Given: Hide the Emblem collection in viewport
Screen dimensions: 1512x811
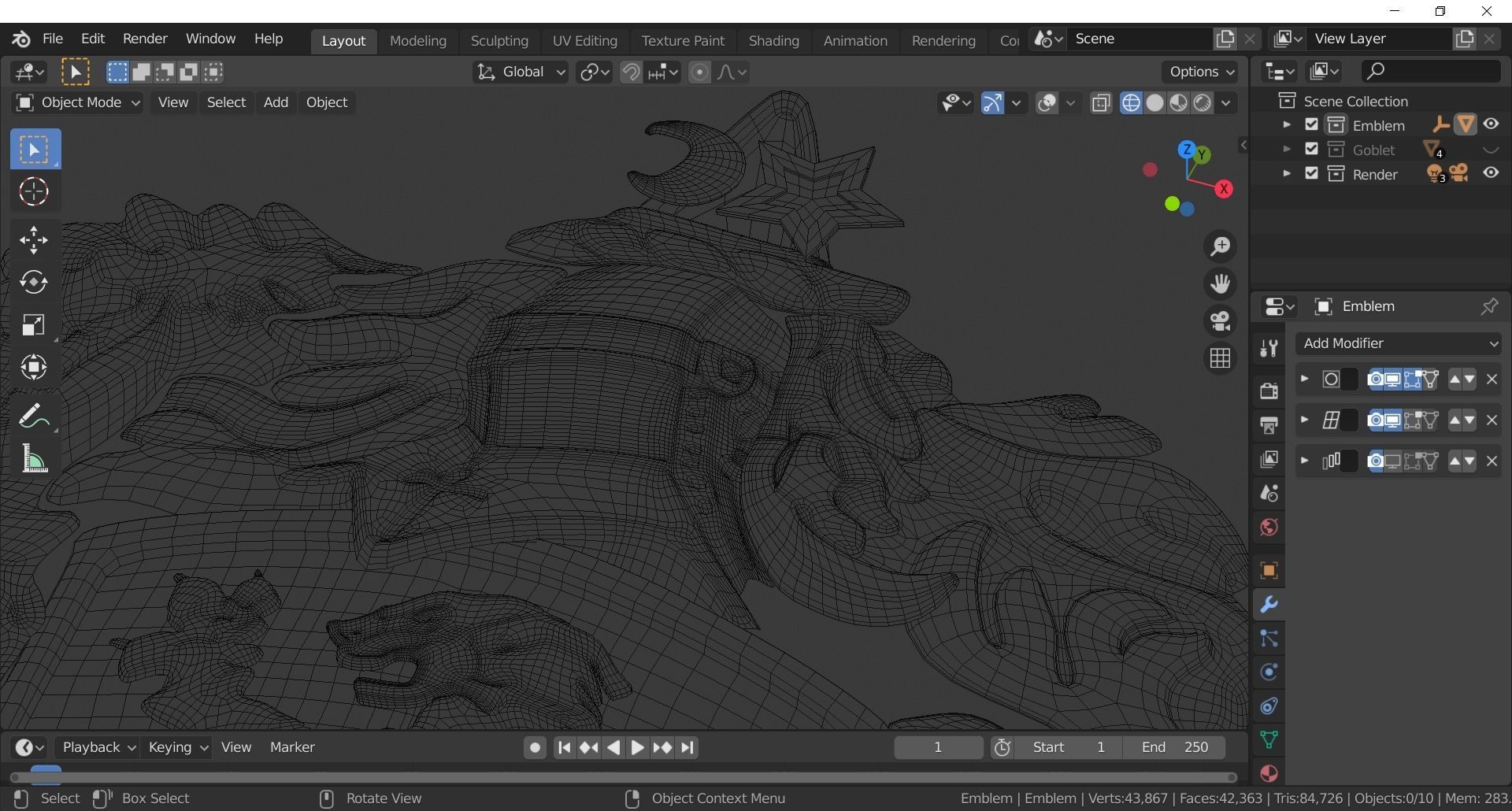Looking at the screenshot, I should (1491, 124).
